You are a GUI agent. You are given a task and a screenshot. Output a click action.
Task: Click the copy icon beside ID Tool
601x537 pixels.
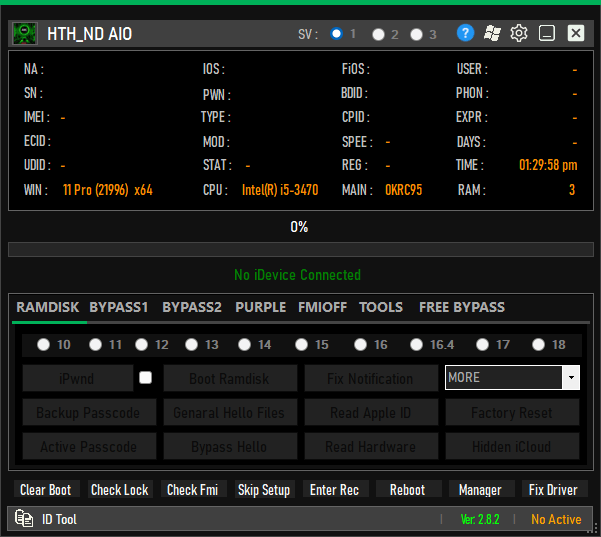24,519
